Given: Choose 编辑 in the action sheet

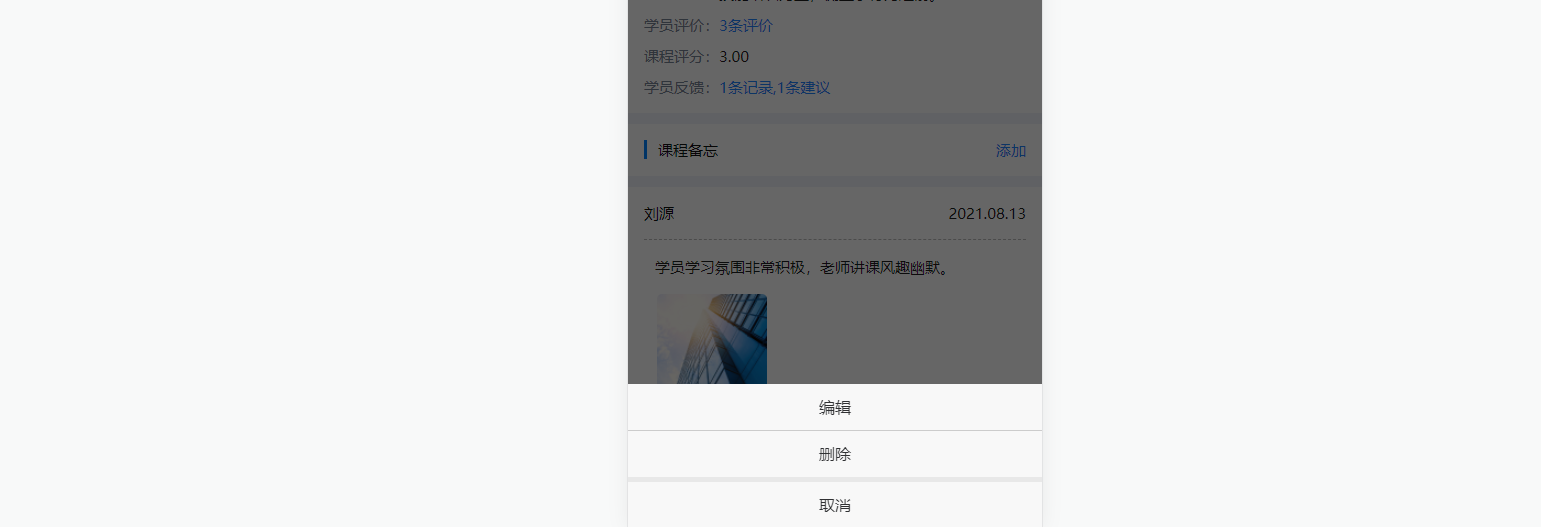Looking at the screenshot, I should 834,407.
